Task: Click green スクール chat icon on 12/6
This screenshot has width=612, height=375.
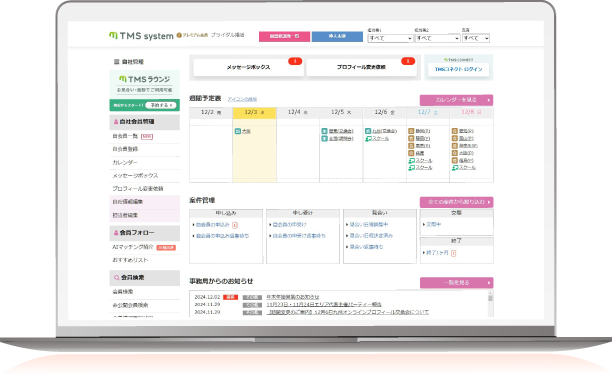Action: [368, 138]
